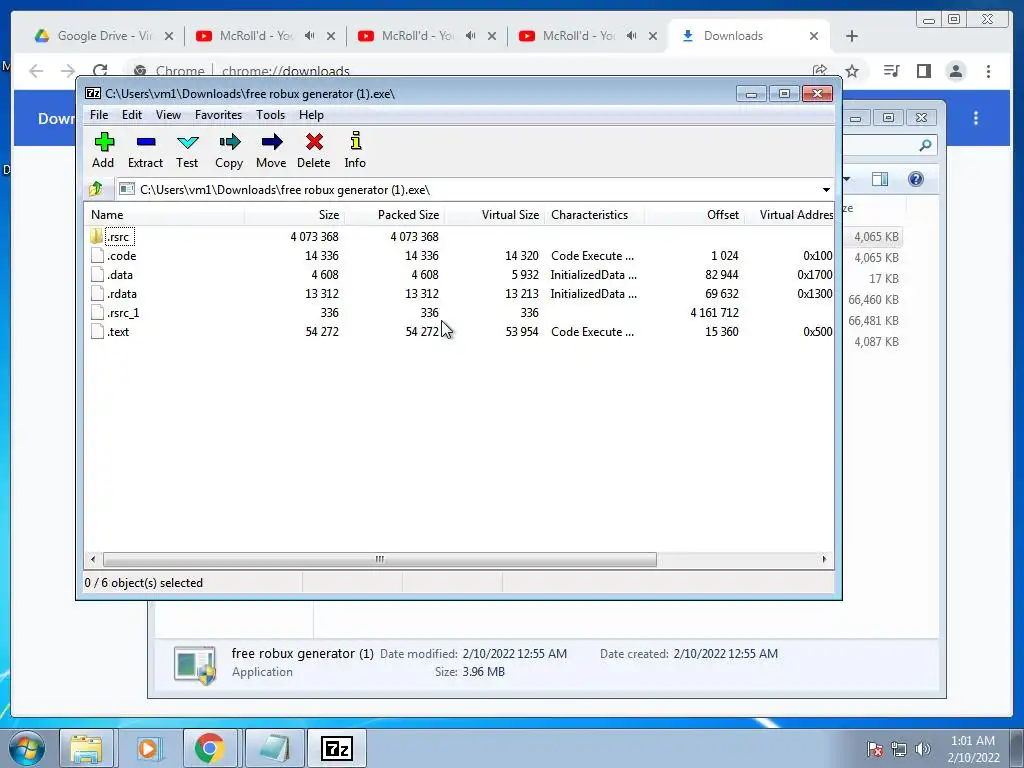Click the Move toolbar icon
The height and width of the screenshot is (768, 1024).
tap(271, 142)
